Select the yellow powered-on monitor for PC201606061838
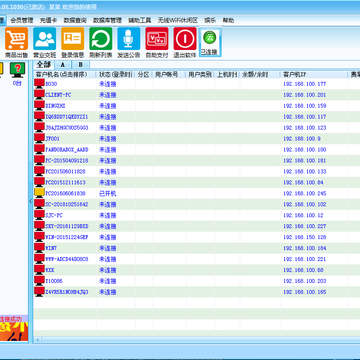The height and width of the screenshot is (360, 360). pos(39,193)
